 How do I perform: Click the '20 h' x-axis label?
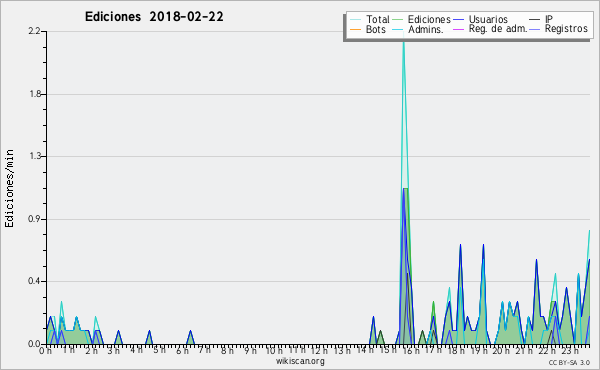click(501, 351)
